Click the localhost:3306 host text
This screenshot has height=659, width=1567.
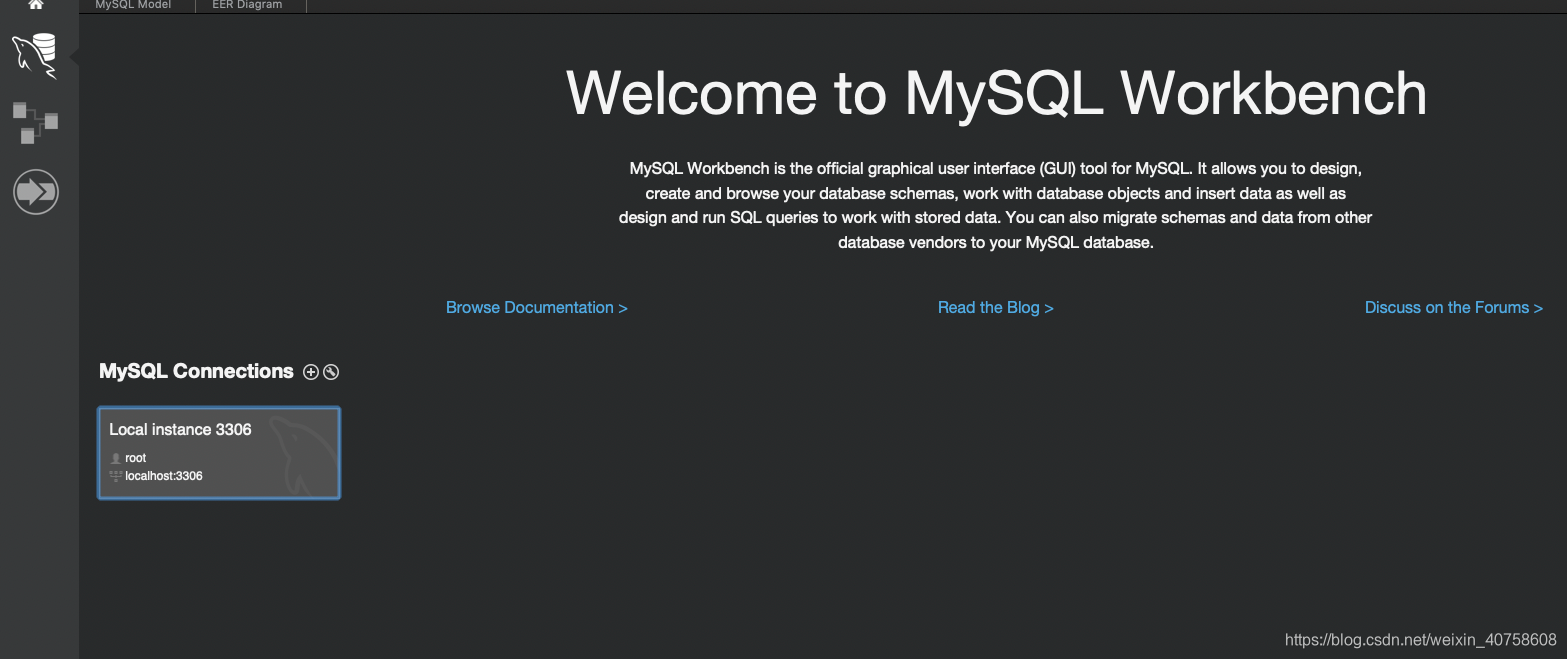coord(164,476)
